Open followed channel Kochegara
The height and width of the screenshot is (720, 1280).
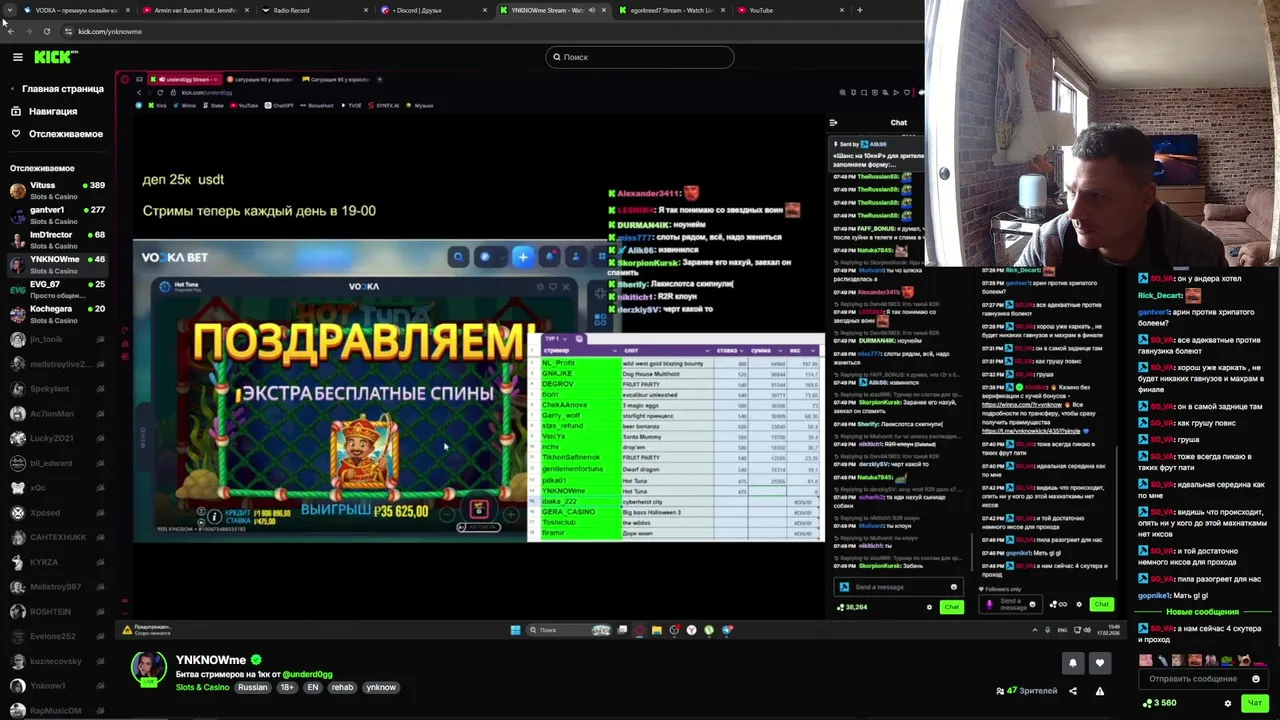pos(56,314)
